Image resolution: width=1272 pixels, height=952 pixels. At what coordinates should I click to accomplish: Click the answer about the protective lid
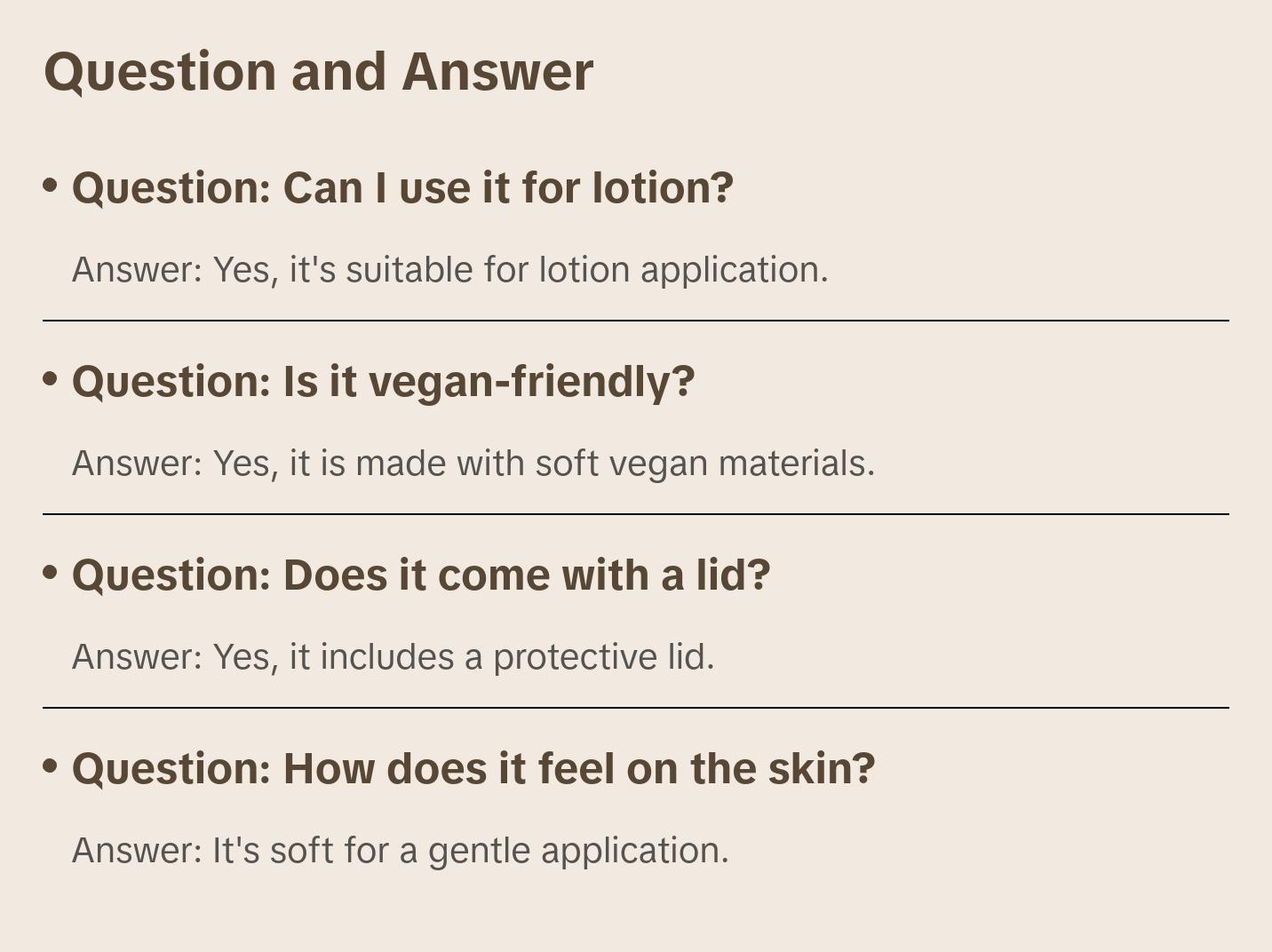point(393,657)
